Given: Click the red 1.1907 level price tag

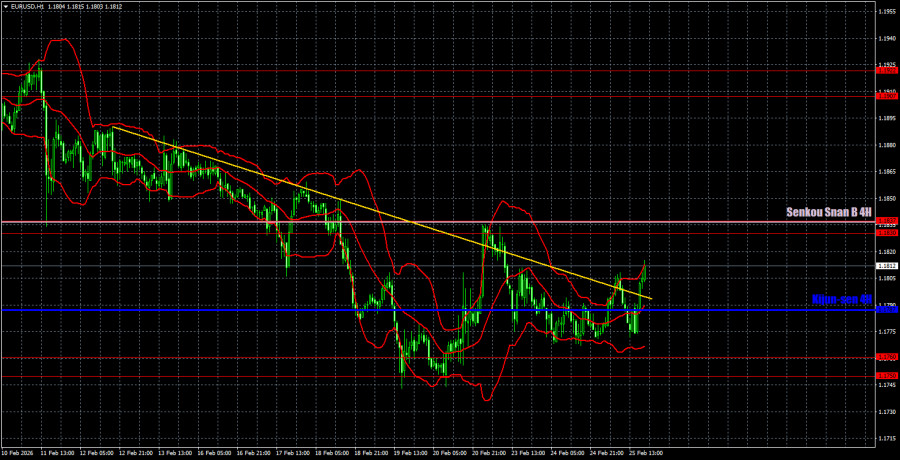Looking at the screenshot, I should click(x=887, y=96).
